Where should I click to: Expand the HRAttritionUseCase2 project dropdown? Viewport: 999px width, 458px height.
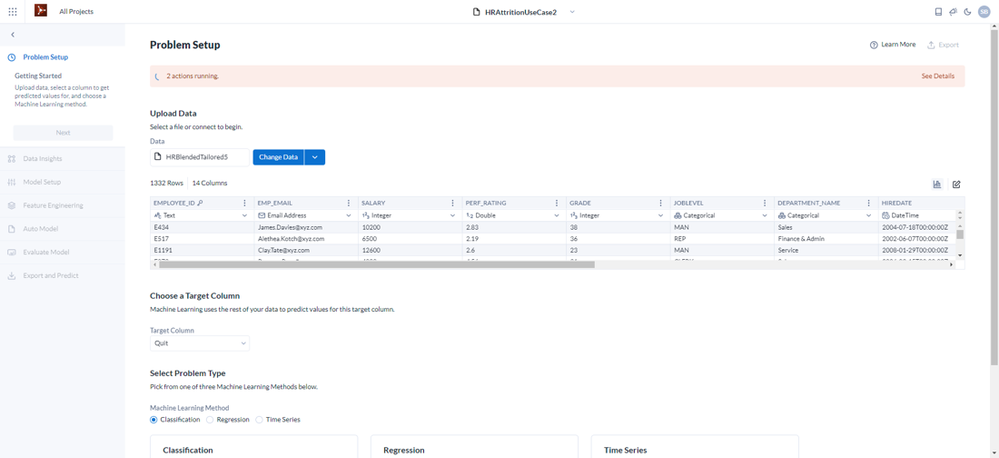572,12
